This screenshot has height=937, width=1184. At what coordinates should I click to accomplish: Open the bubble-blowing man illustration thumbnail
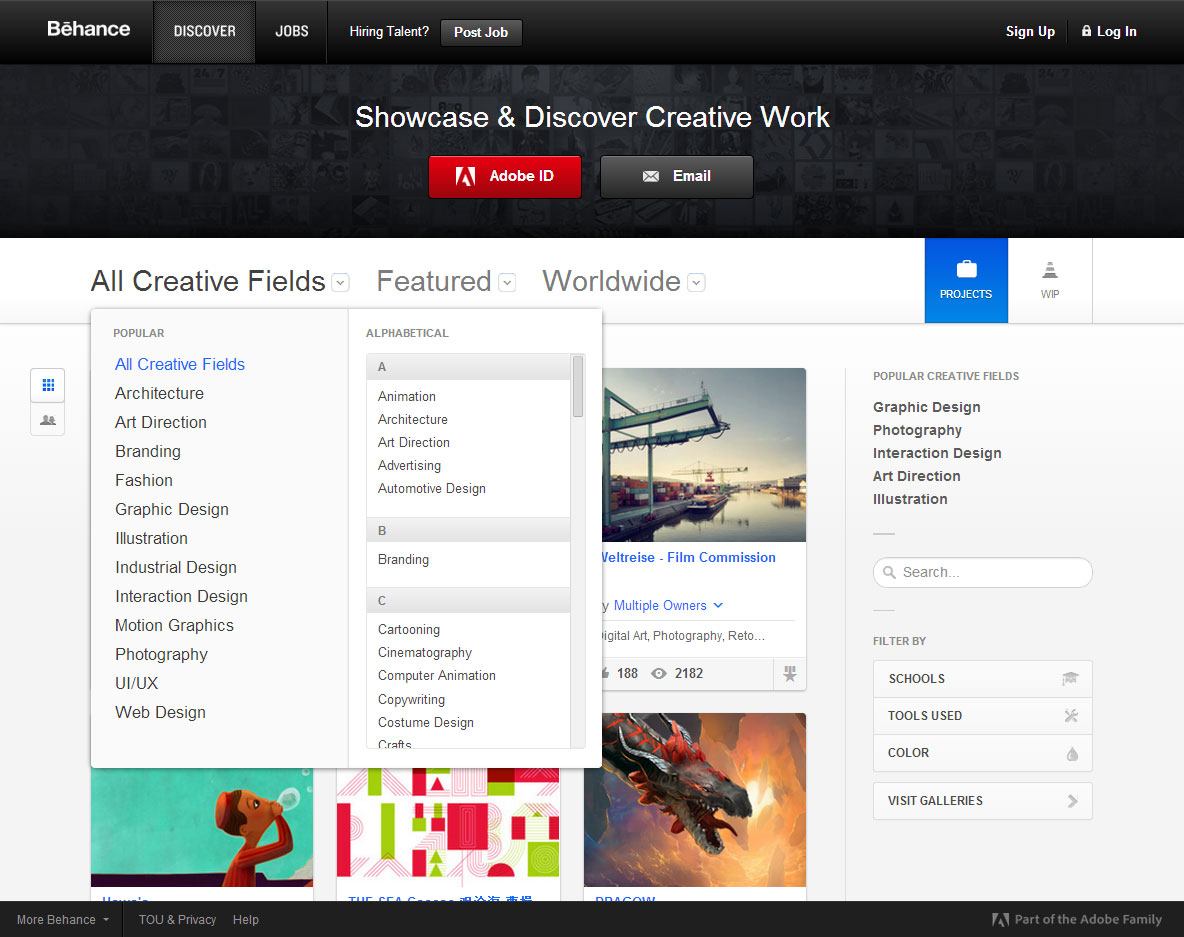tap(202, 827)
